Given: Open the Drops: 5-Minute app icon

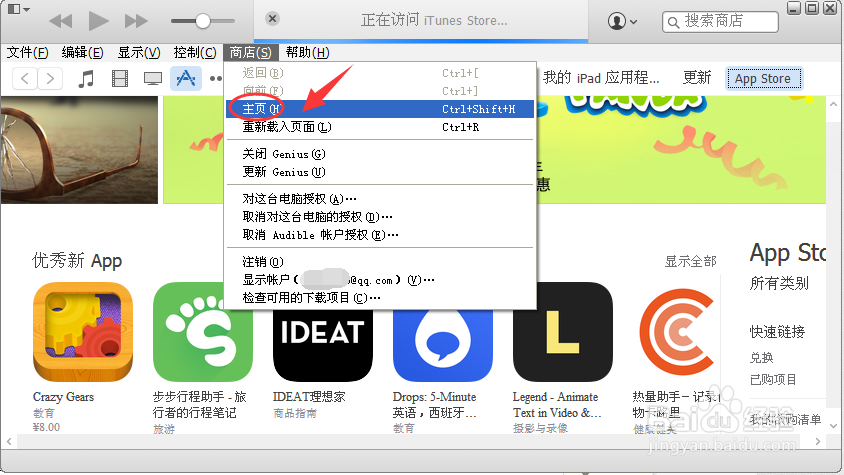Looking at the screenshot, I should coord(443,346).
